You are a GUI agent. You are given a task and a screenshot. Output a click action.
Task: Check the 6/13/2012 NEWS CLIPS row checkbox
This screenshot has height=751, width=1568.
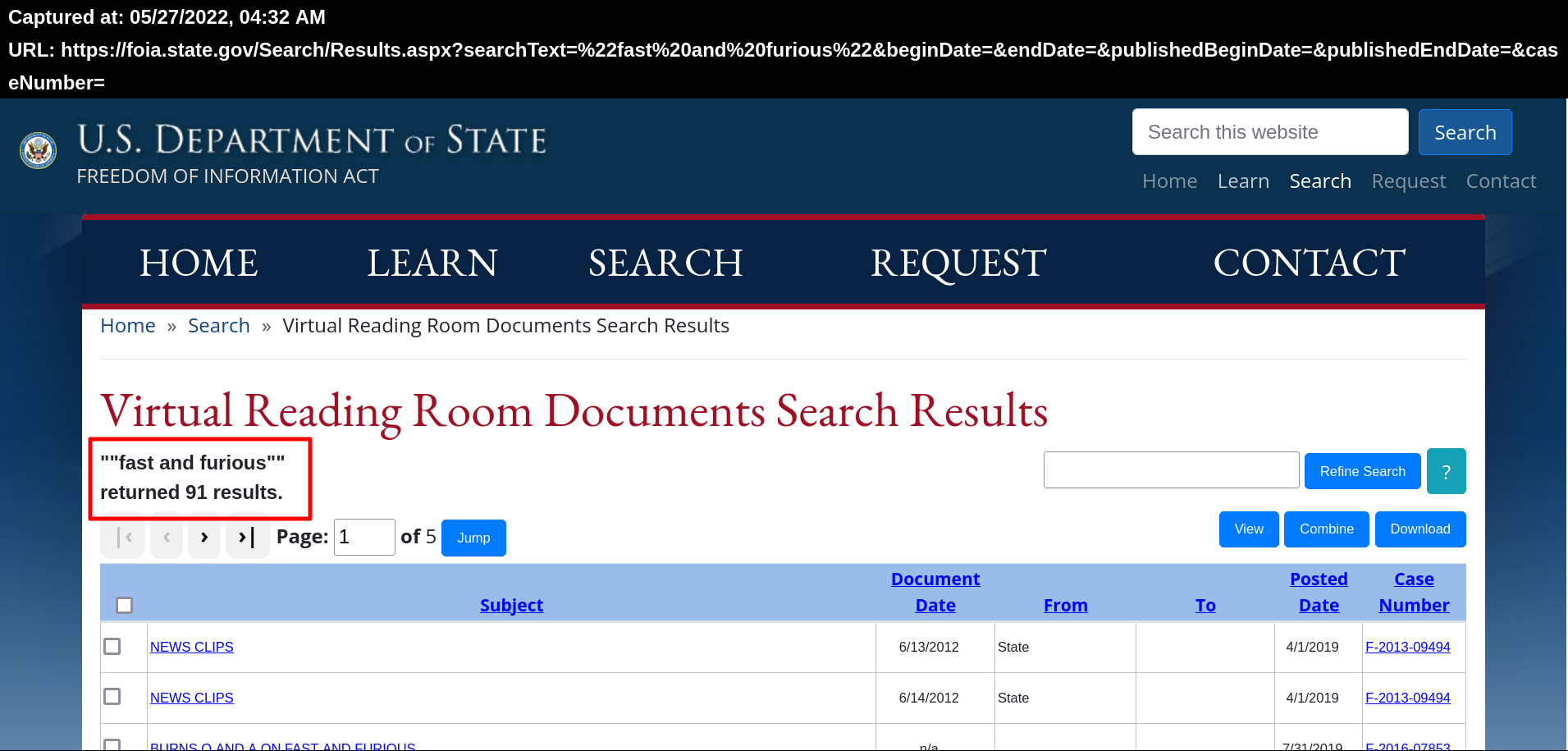[x=112, y=647]
